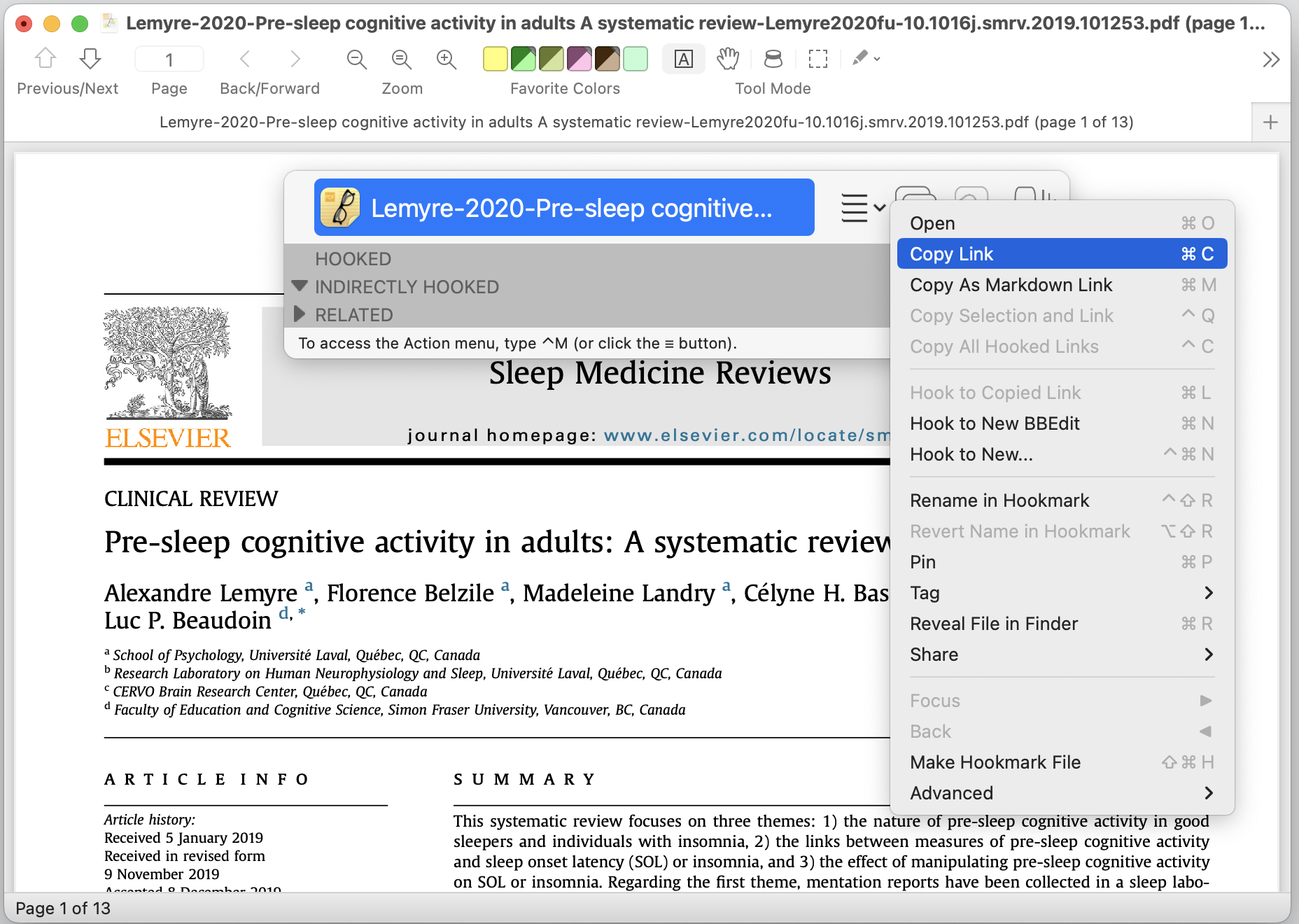This screenshot has height=924, width=1299.
Task: Select the document tab title
Action: pyautogui.click(x=646, y=122)
